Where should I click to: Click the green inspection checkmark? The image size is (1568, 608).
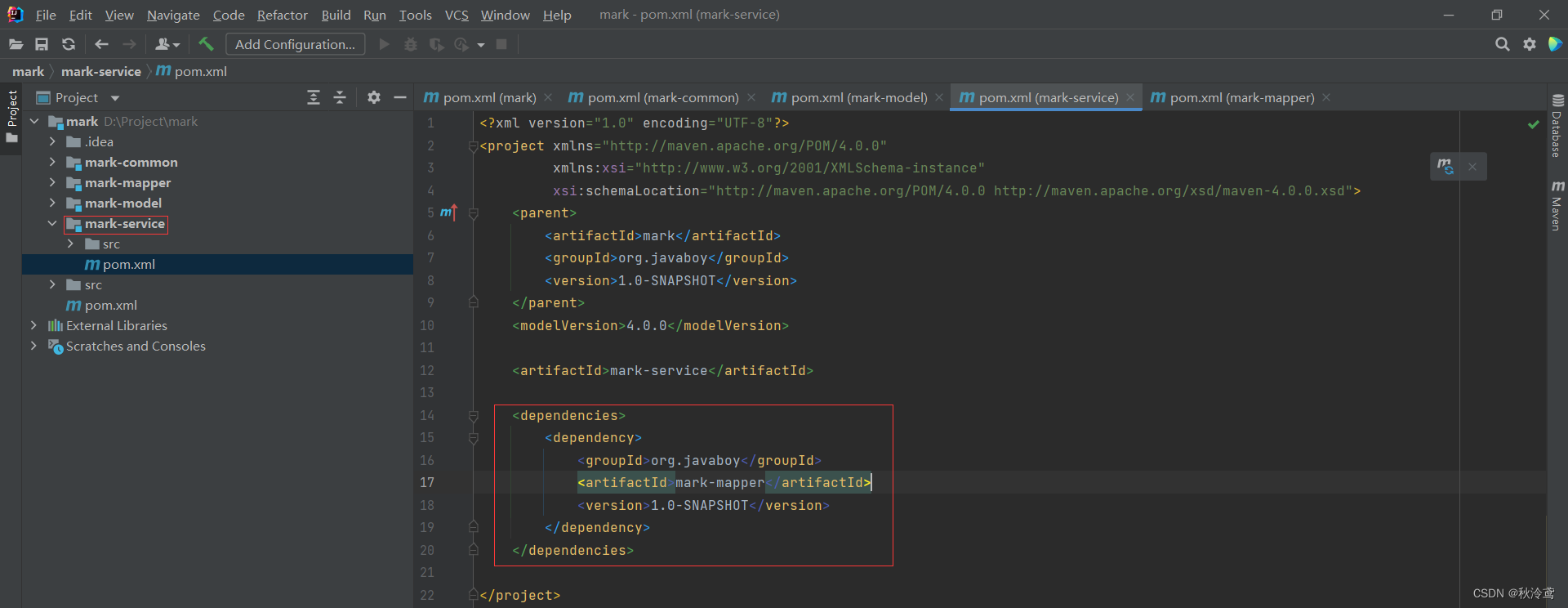1533,124
